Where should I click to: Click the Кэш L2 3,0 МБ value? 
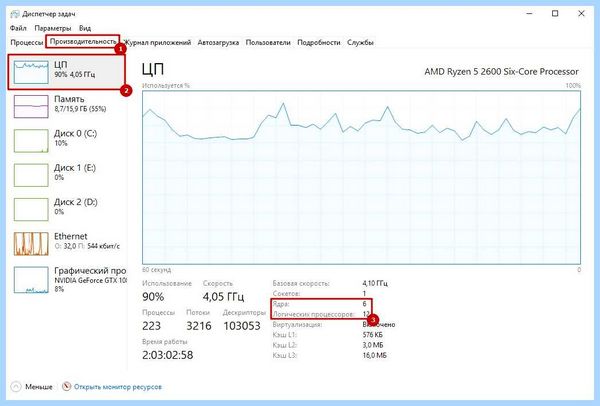(373, 345)
